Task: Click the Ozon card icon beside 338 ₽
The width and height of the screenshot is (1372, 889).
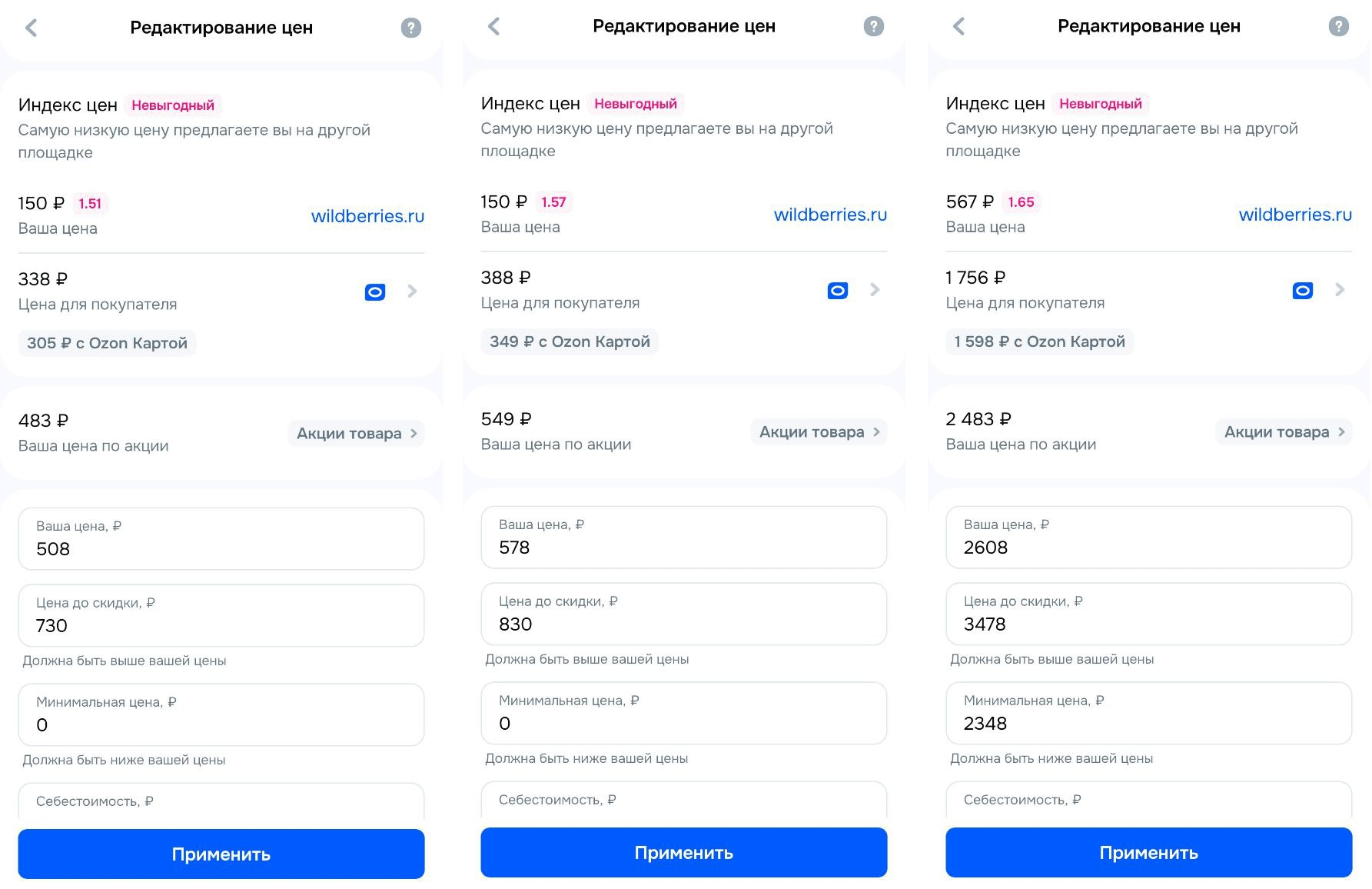Action: coord(374,292)
